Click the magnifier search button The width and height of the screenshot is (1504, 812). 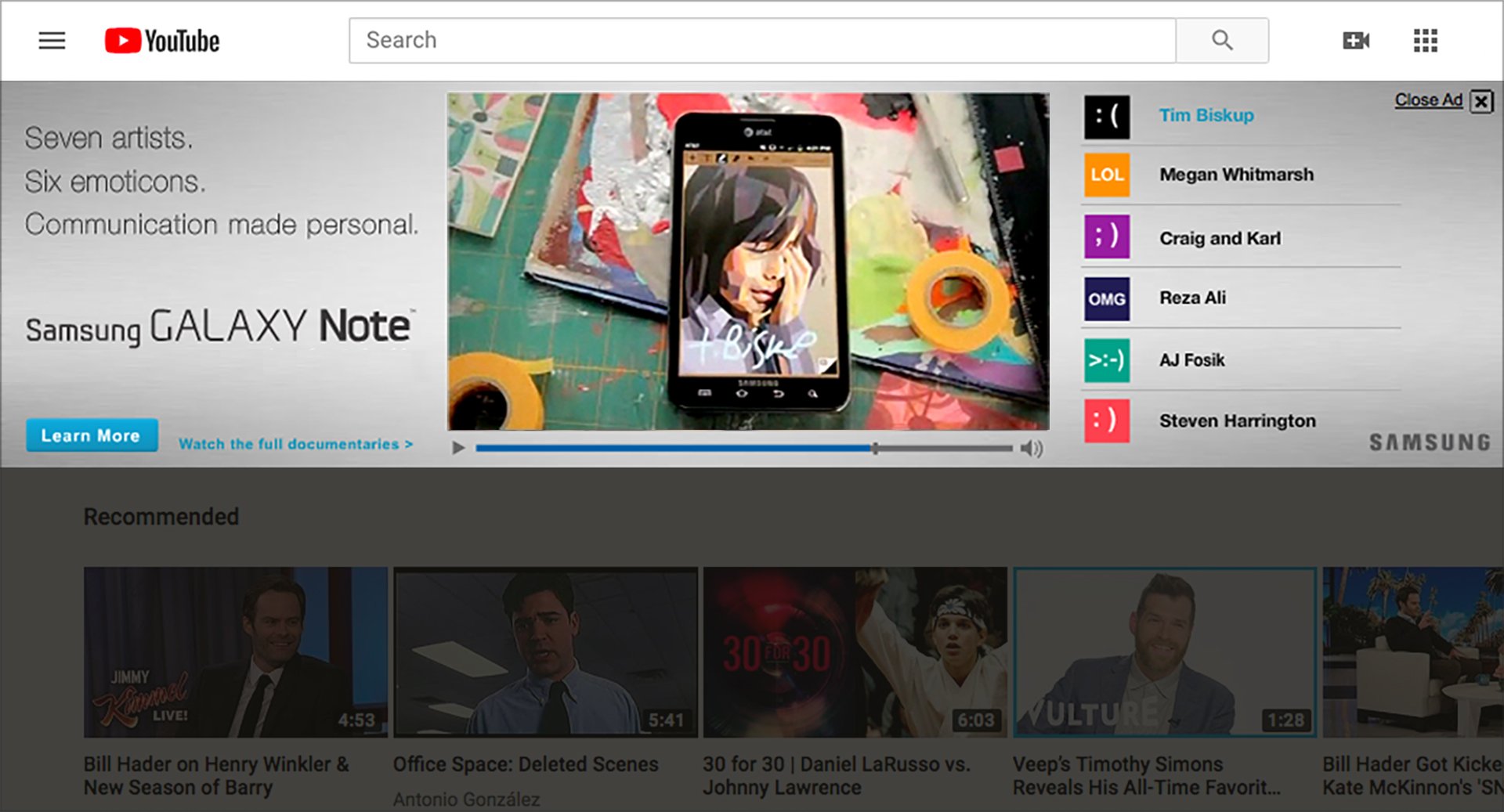pos(1222,40)
